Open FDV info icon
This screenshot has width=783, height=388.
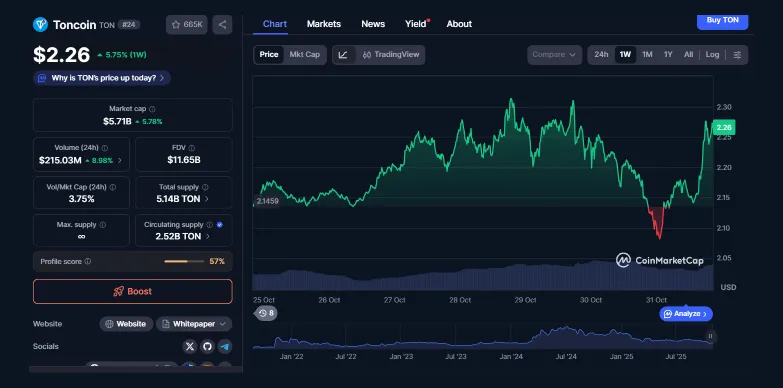click(x=192, y=148)
